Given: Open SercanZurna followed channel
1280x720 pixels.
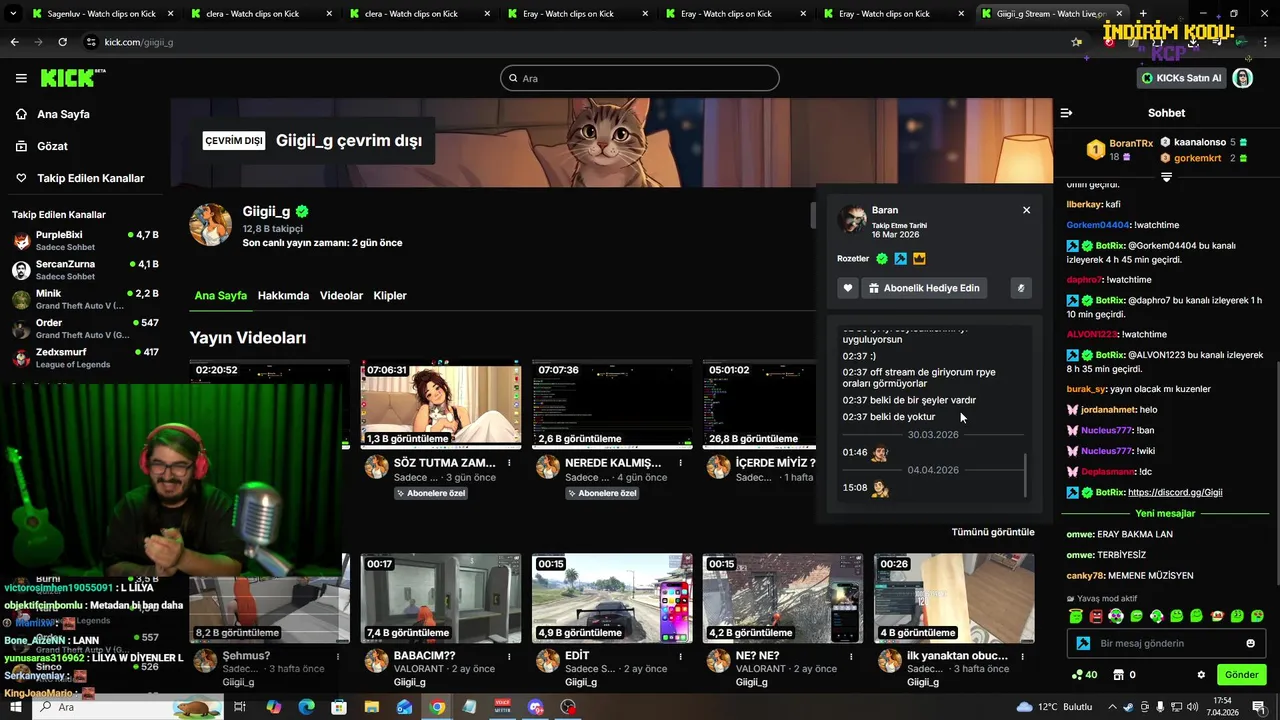Looking at the screenshot, I should pos(85,270).
